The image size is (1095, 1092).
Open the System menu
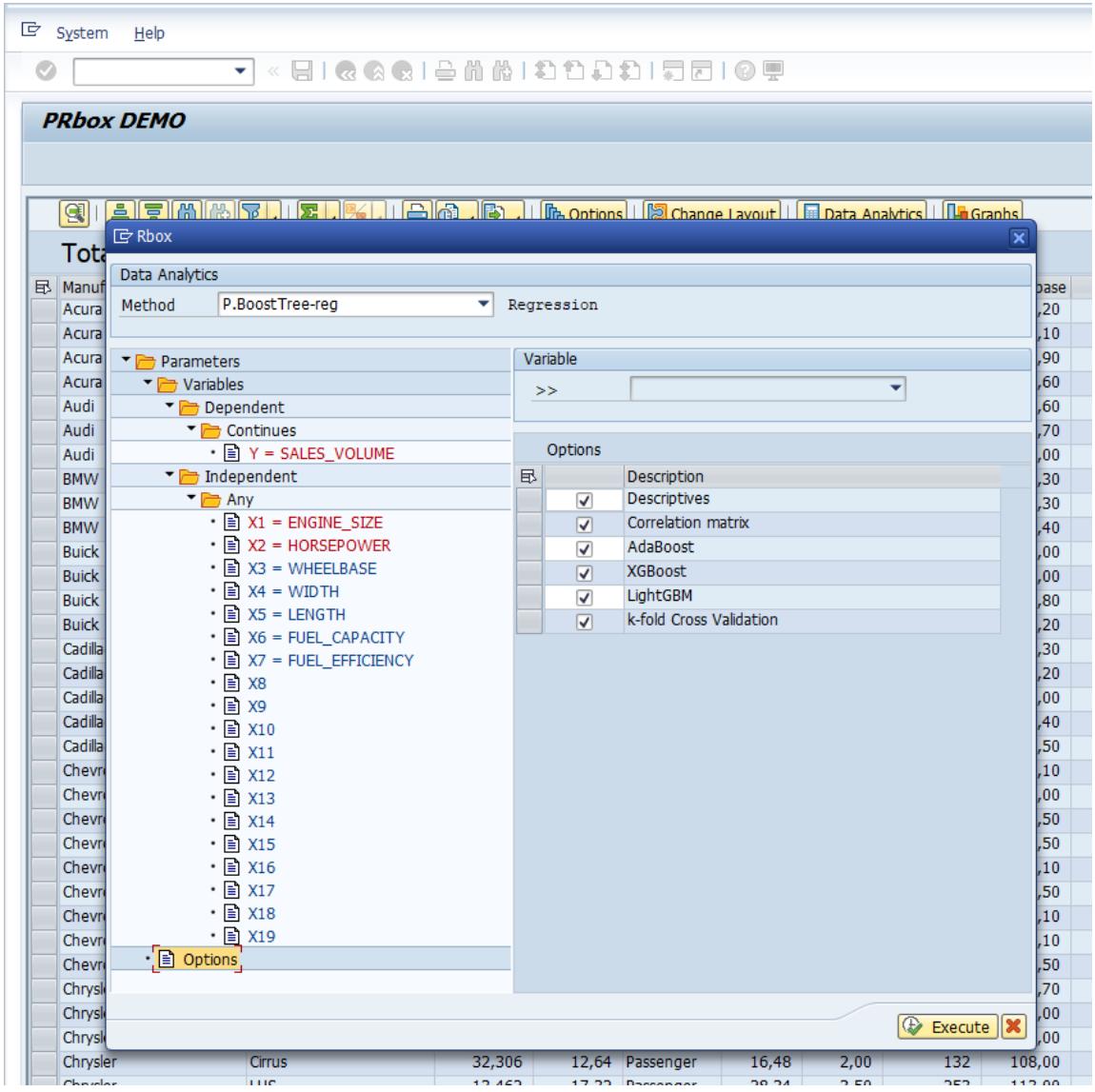point(82,33)
